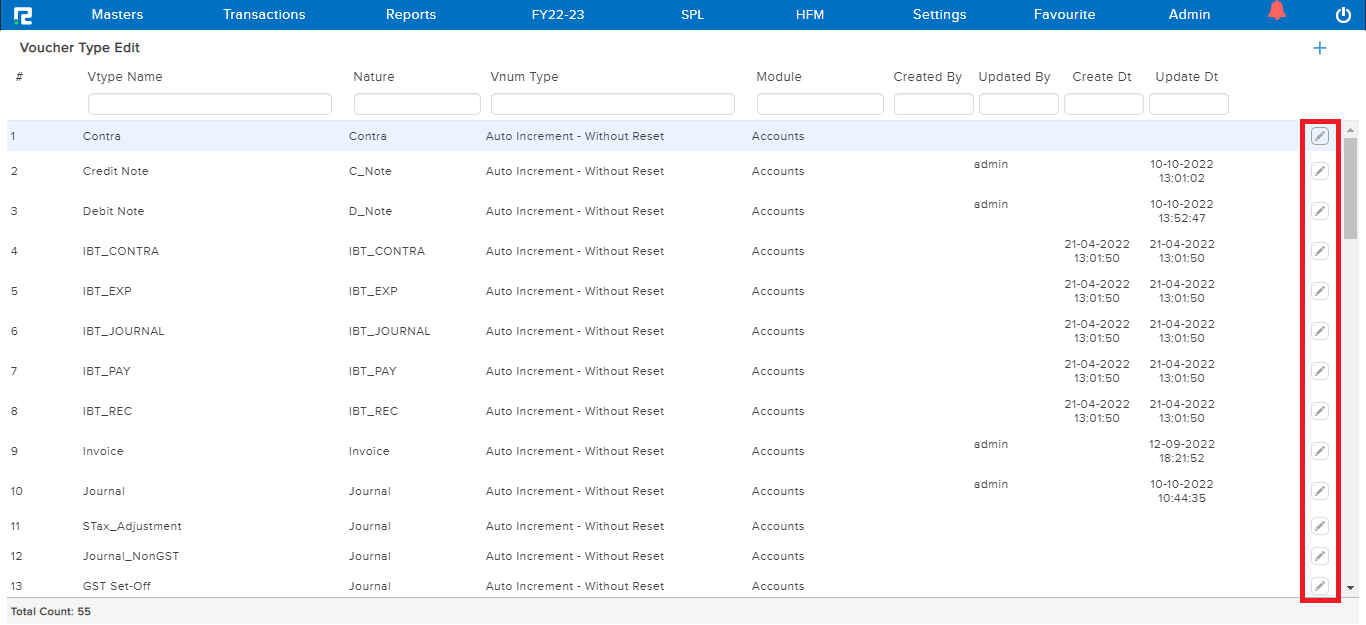Focus the Module filter input box
The height and width of the screenshot is (625, 1366).
pyautogui.click(x=820, y=104)
